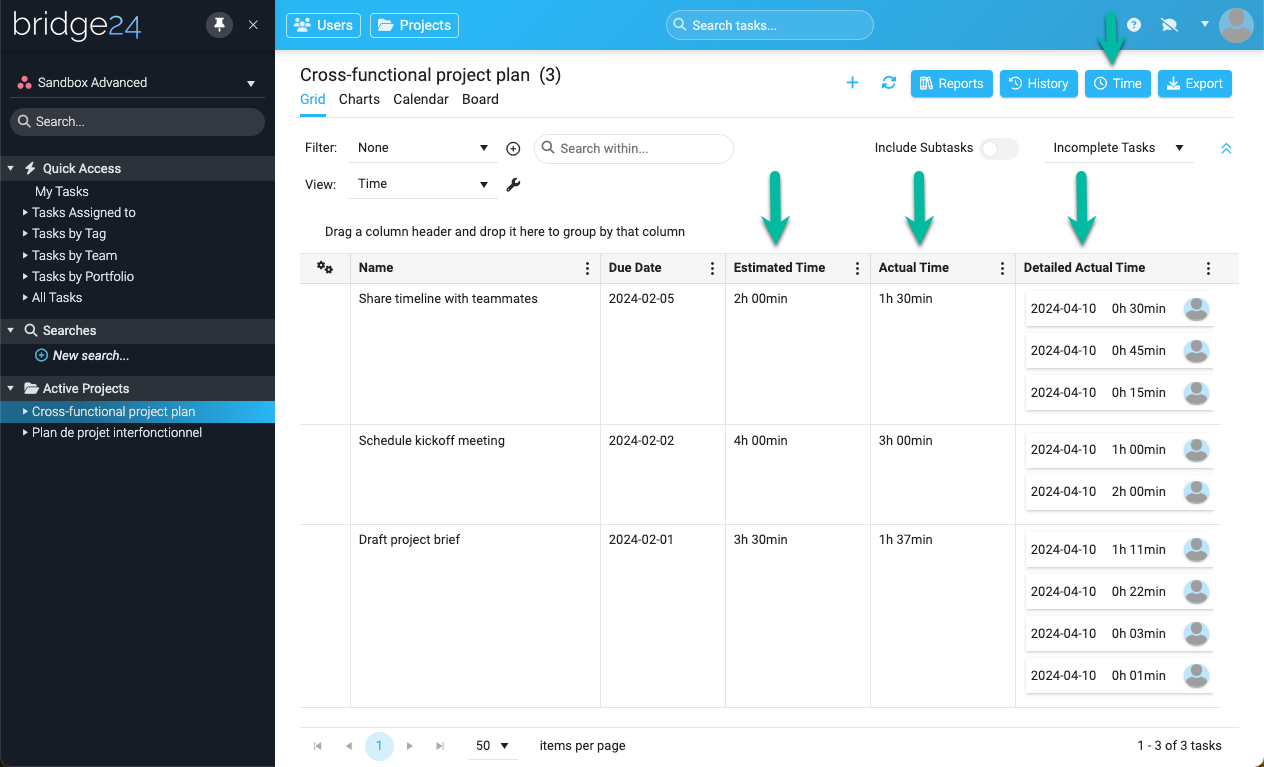Collapse the Active Projects section
Image resolution: width=1264 pixels, height=767 pixels.
click(11, 388)
